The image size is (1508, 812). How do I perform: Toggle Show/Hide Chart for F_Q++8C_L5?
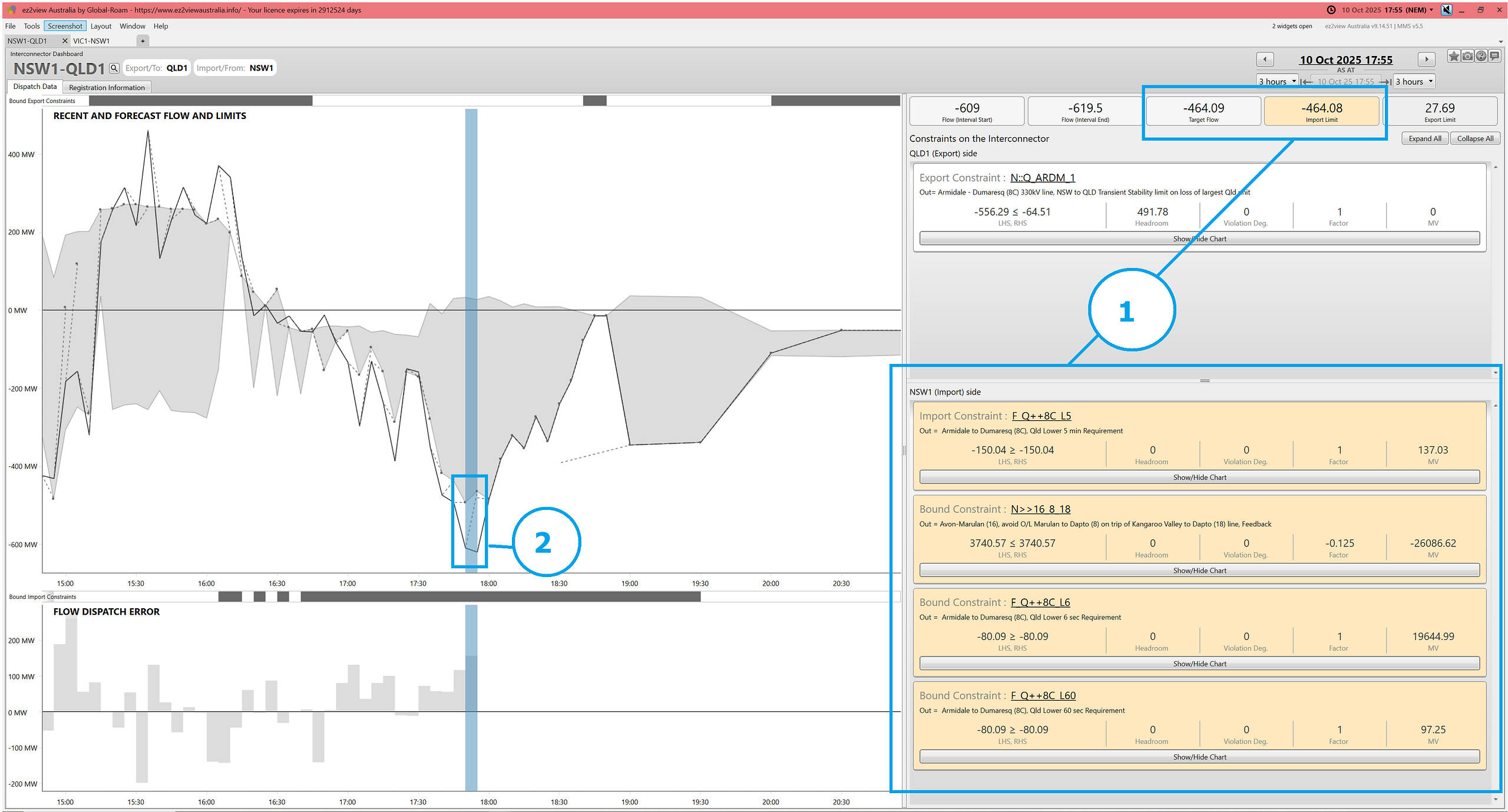[1199, 478]
